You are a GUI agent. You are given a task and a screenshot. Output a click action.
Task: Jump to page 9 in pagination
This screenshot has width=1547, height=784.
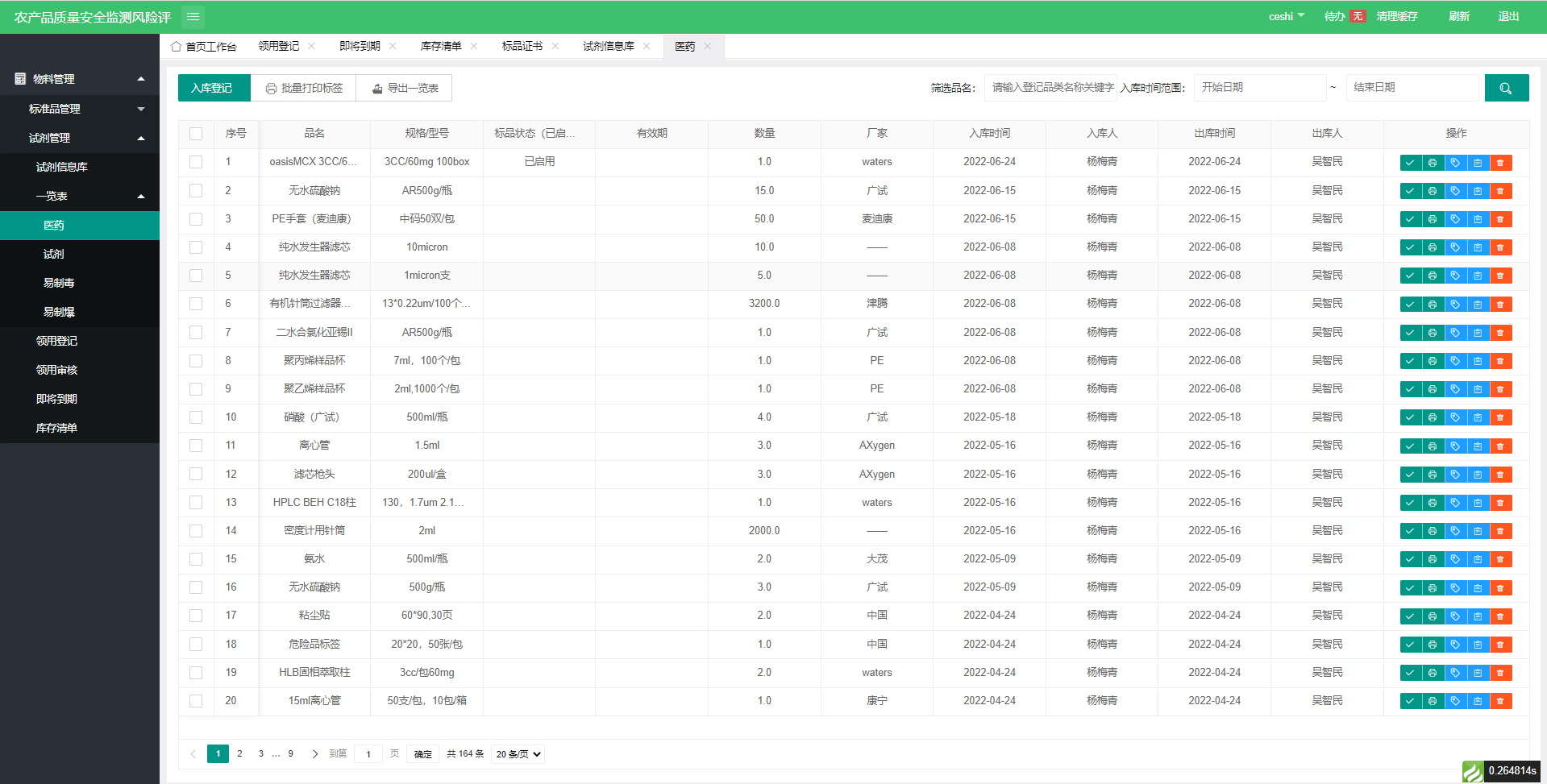290,754
